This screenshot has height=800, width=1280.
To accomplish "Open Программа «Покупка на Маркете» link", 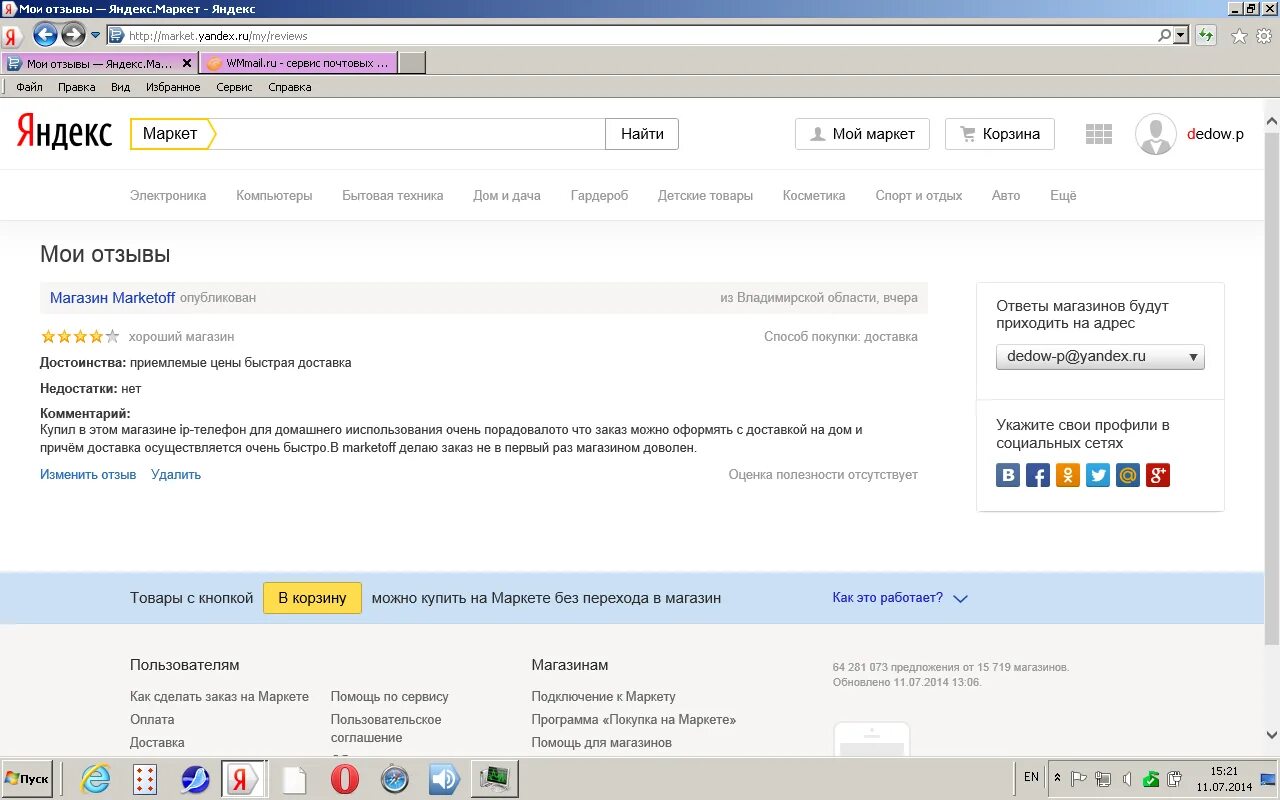I will tap(634, 720).
